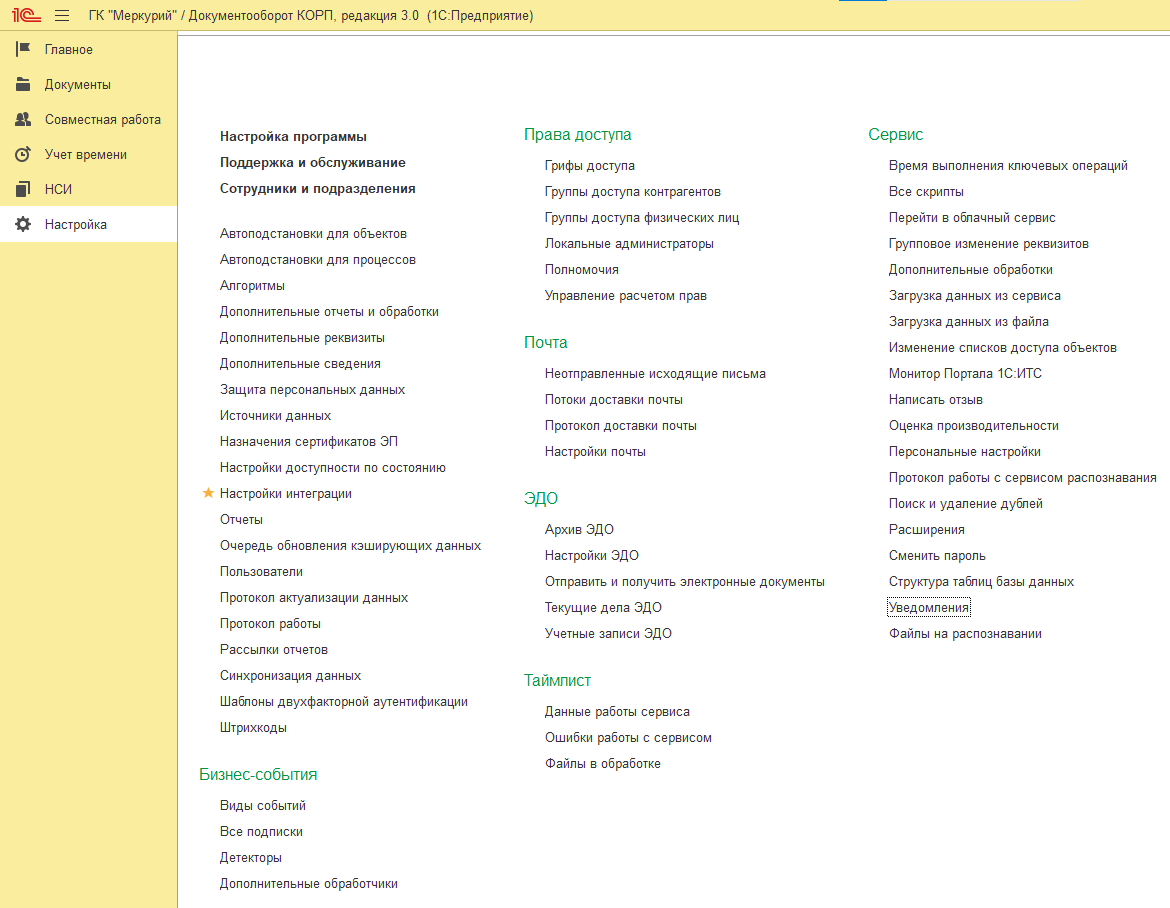Unstar the Настройки интеграции favorite star
Screen dimensions: 1170x908
click(208, 493)
